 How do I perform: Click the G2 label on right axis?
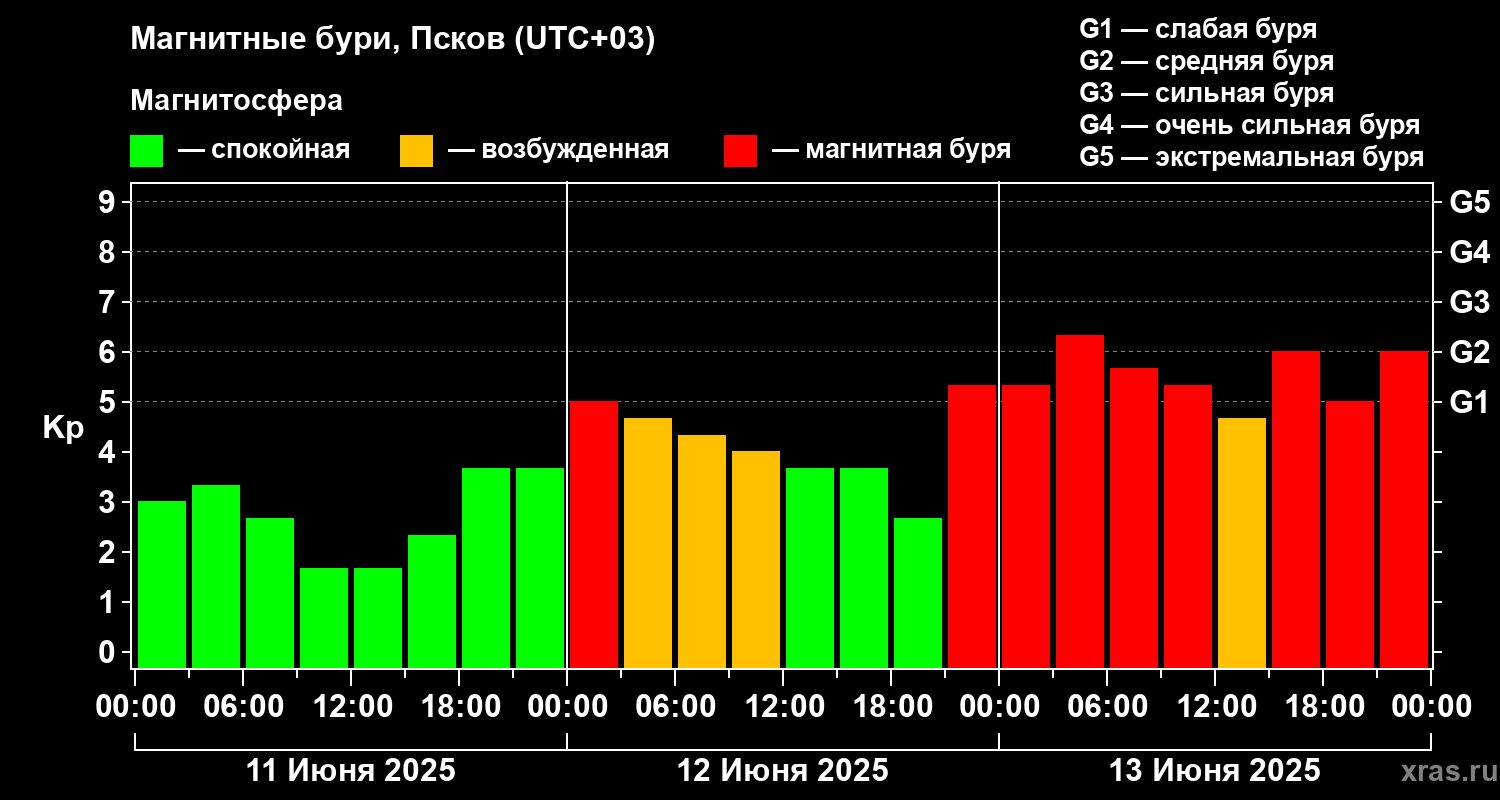coord(1470,352)
